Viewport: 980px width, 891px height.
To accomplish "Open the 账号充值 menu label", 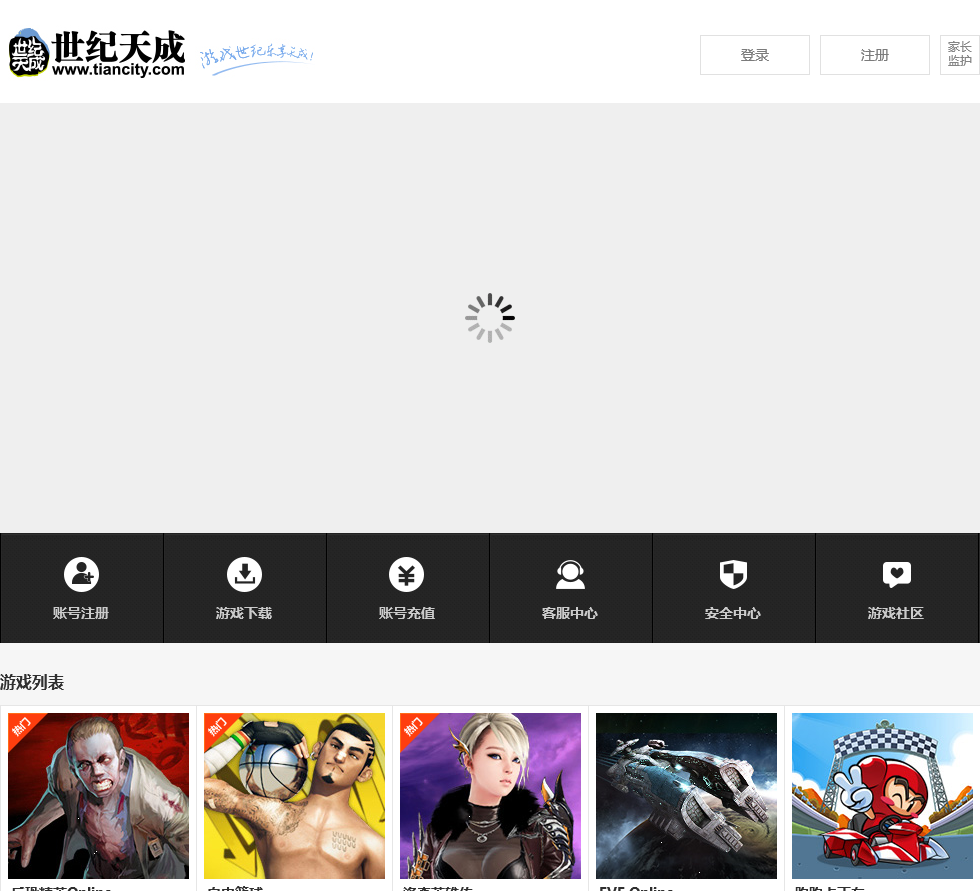I will [x=407, y=613].
